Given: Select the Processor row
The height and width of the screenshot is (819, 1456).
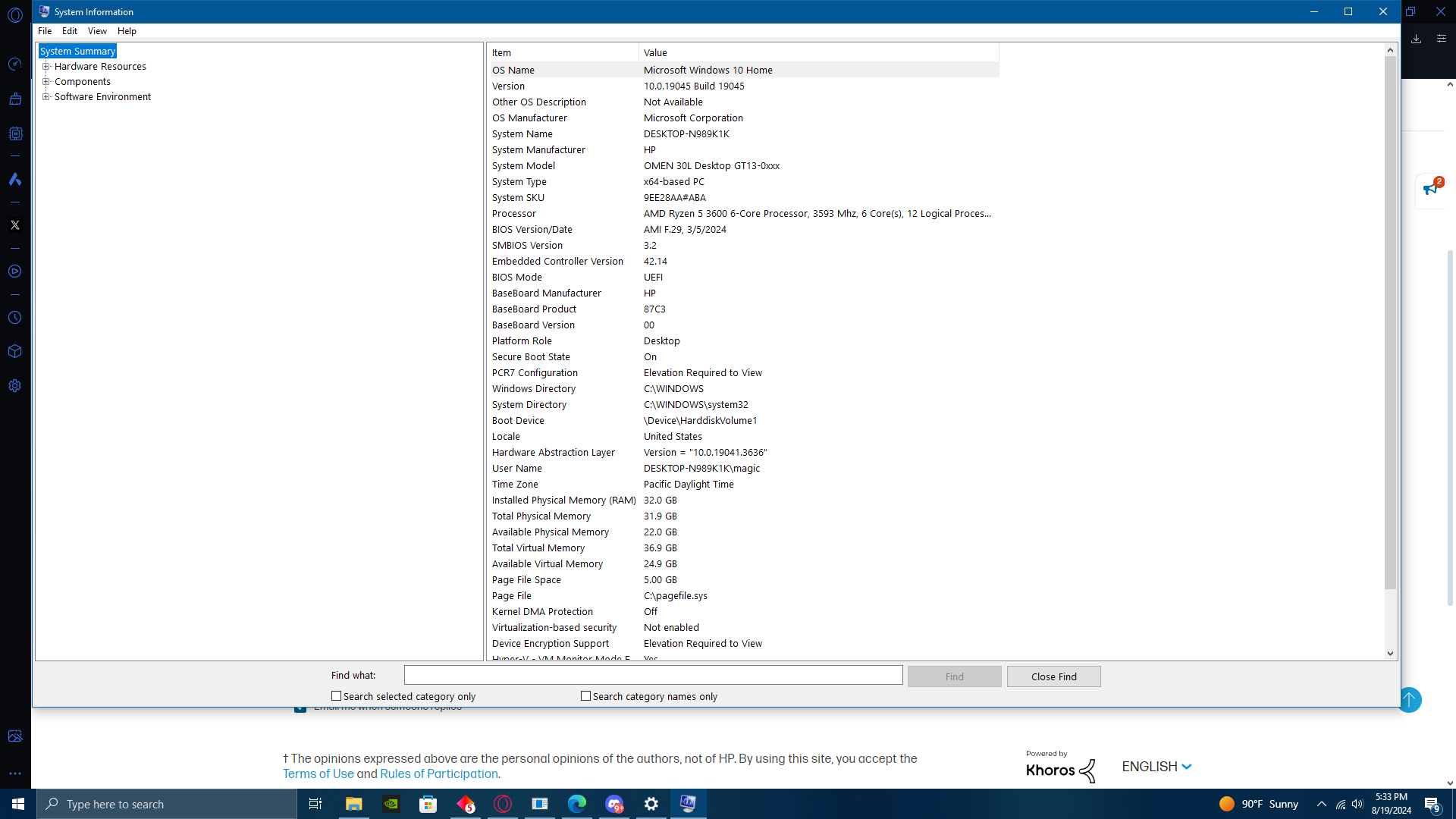Looking at the screenshot, I should coord(743,214).
